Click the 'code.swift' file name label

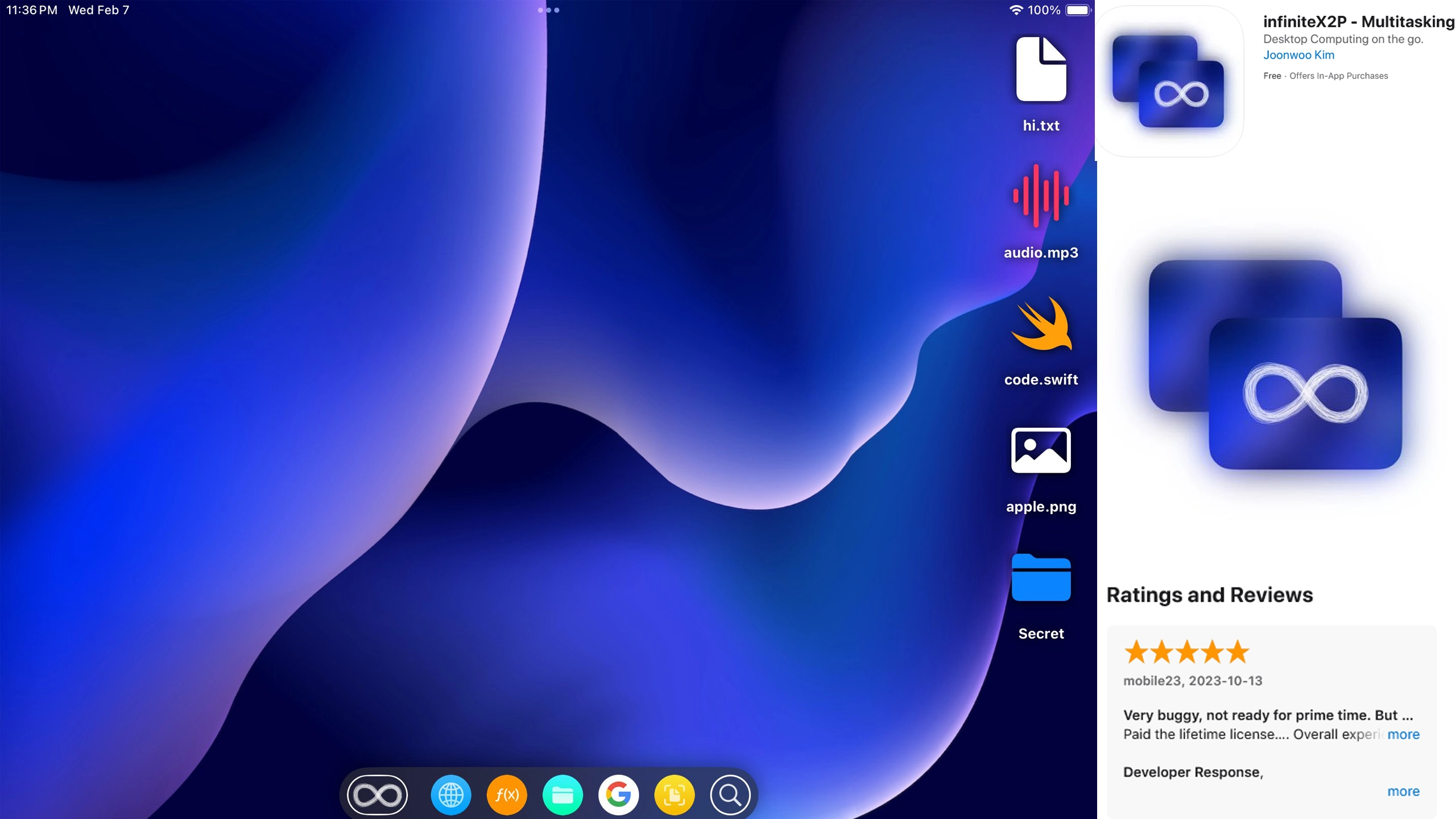click(1041, 379)
